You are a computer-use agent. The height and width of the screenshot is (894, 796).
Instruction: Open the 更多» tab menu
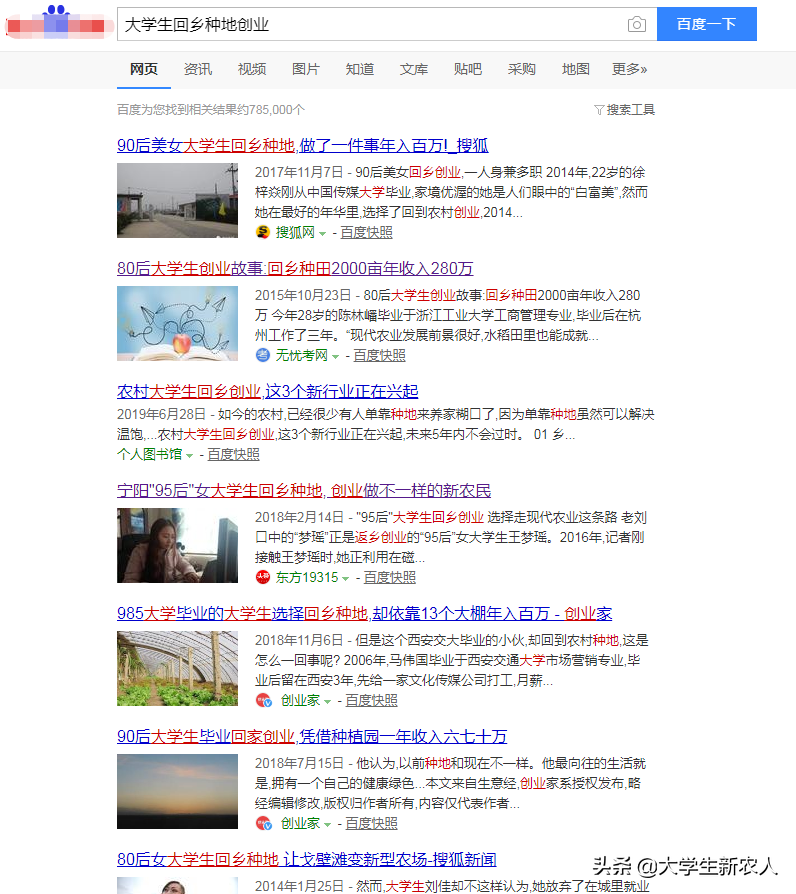630,69
